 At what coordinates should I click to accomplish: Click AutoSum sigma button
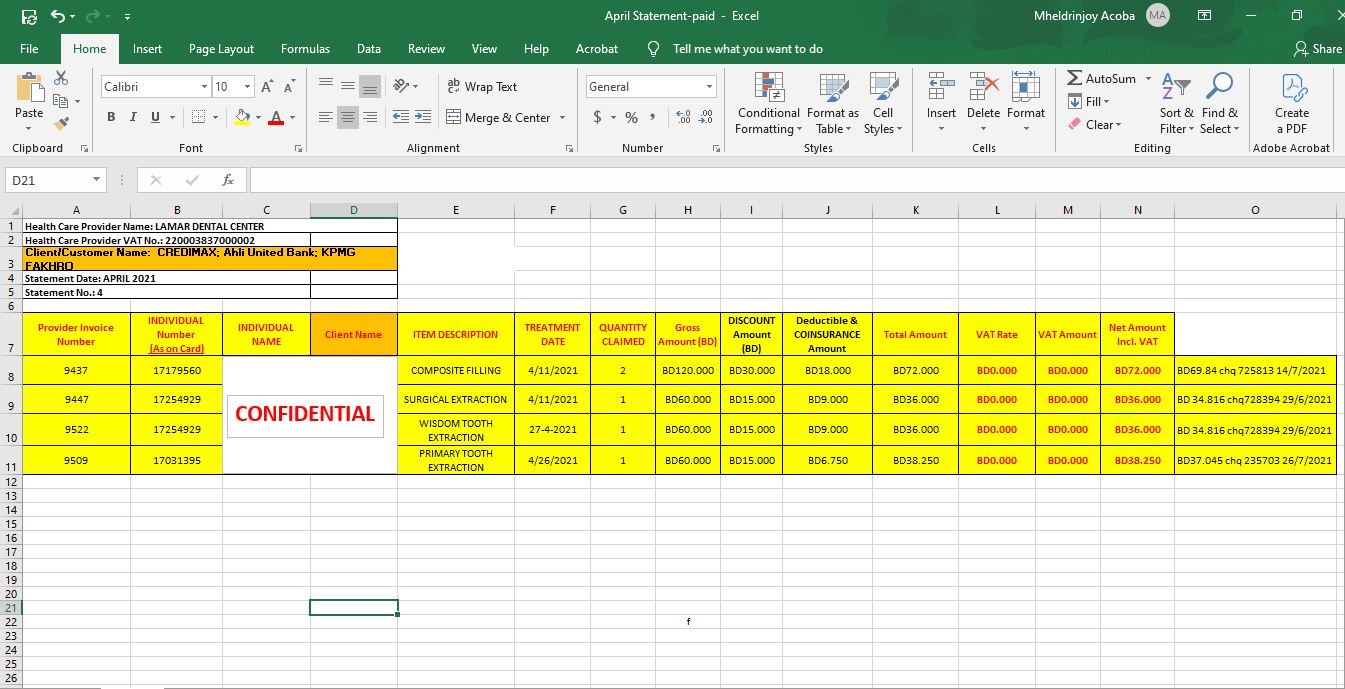click(x=1101, y=78)
